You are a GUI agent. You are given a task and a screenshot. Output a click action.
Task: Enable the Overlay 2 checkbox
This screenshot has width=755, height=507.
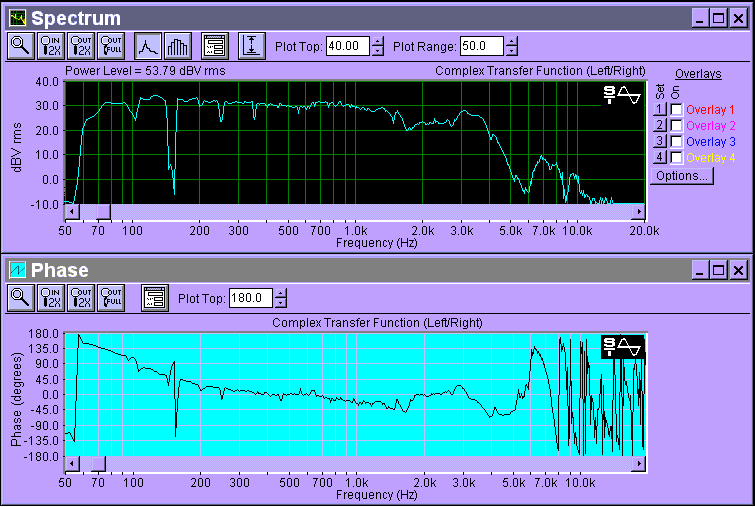(677, 125)
